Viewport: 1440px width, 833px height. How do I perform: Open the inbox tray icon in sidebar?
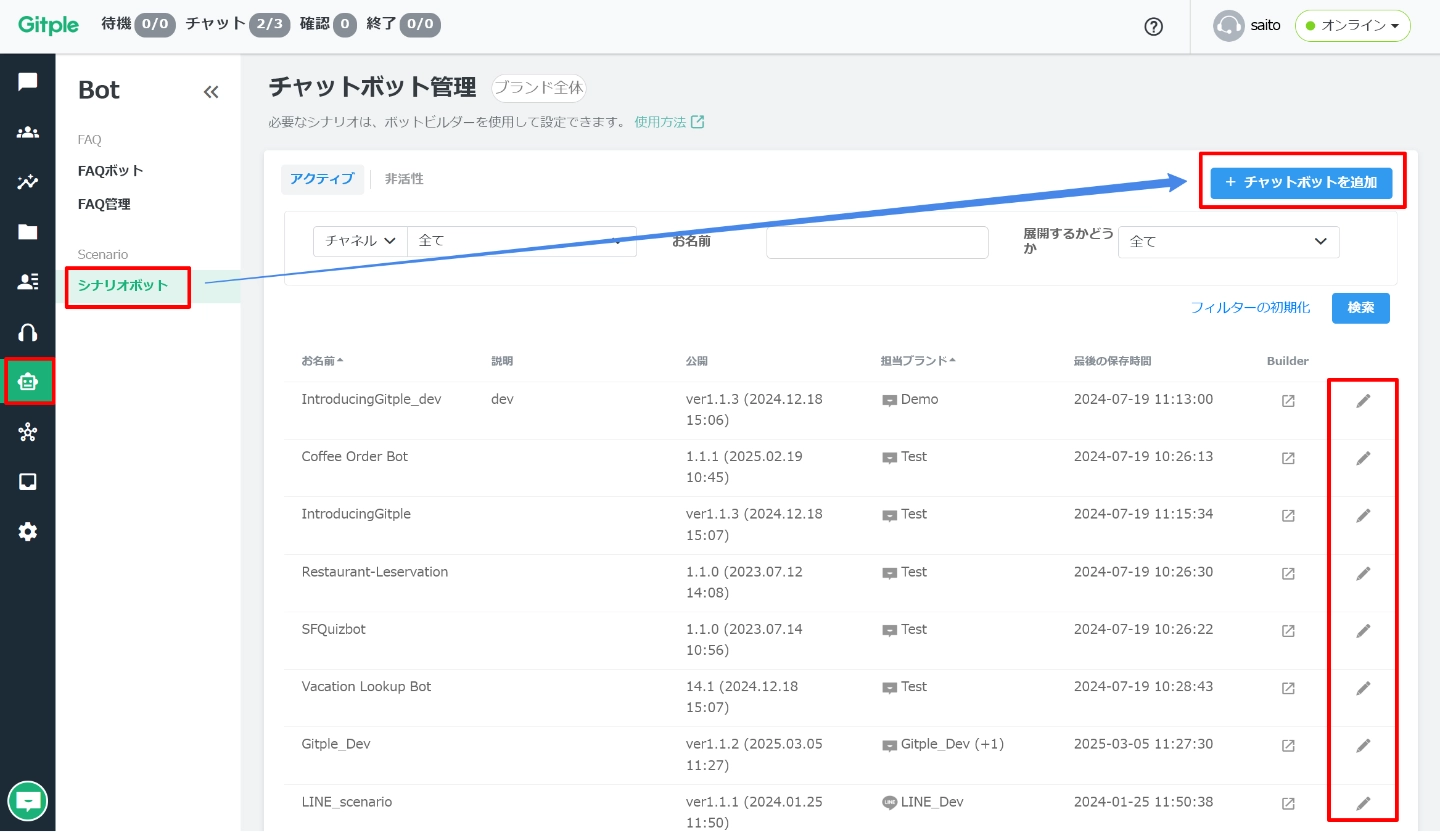tap(28, 482)
